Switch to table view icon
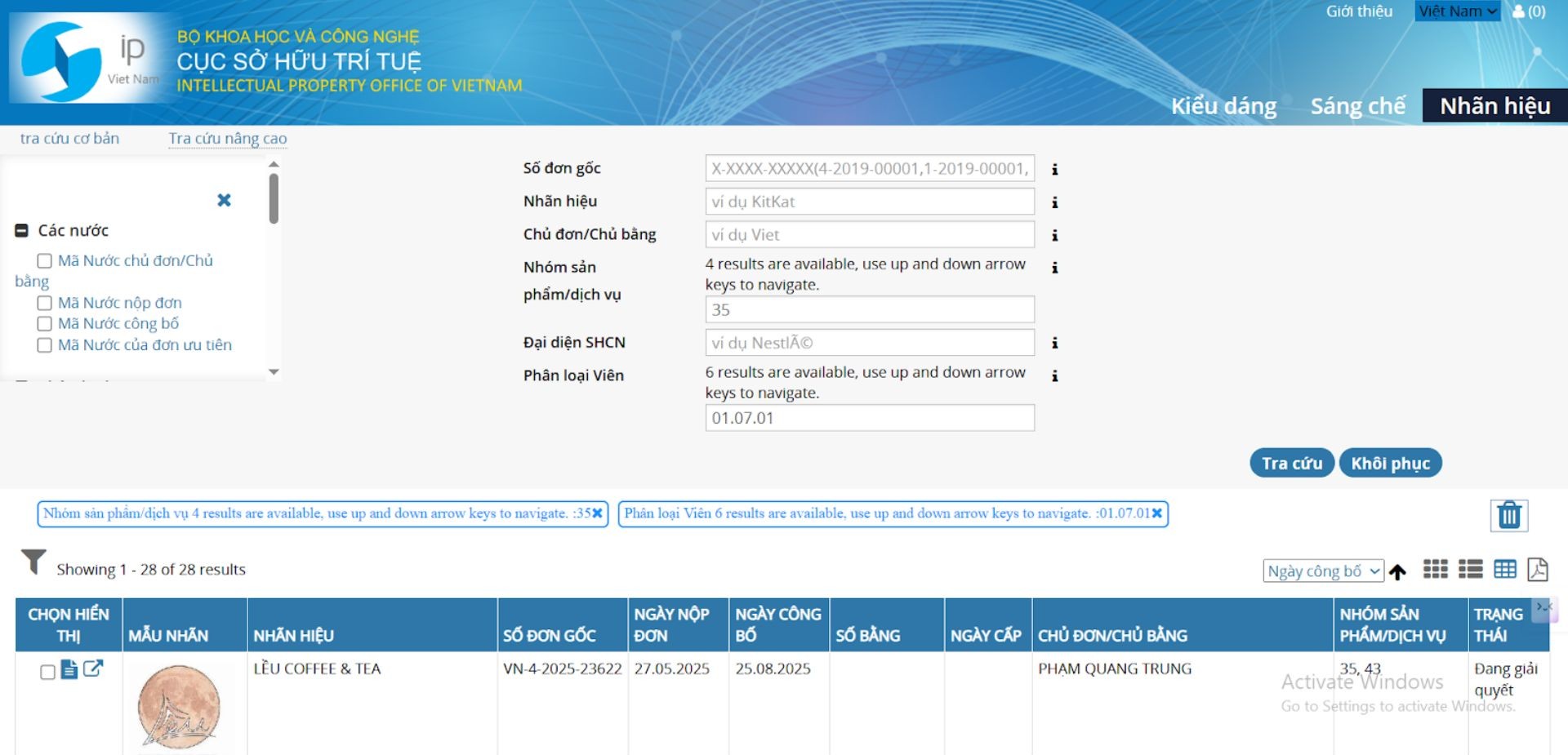1568x755 pixels. (1504, 570)
